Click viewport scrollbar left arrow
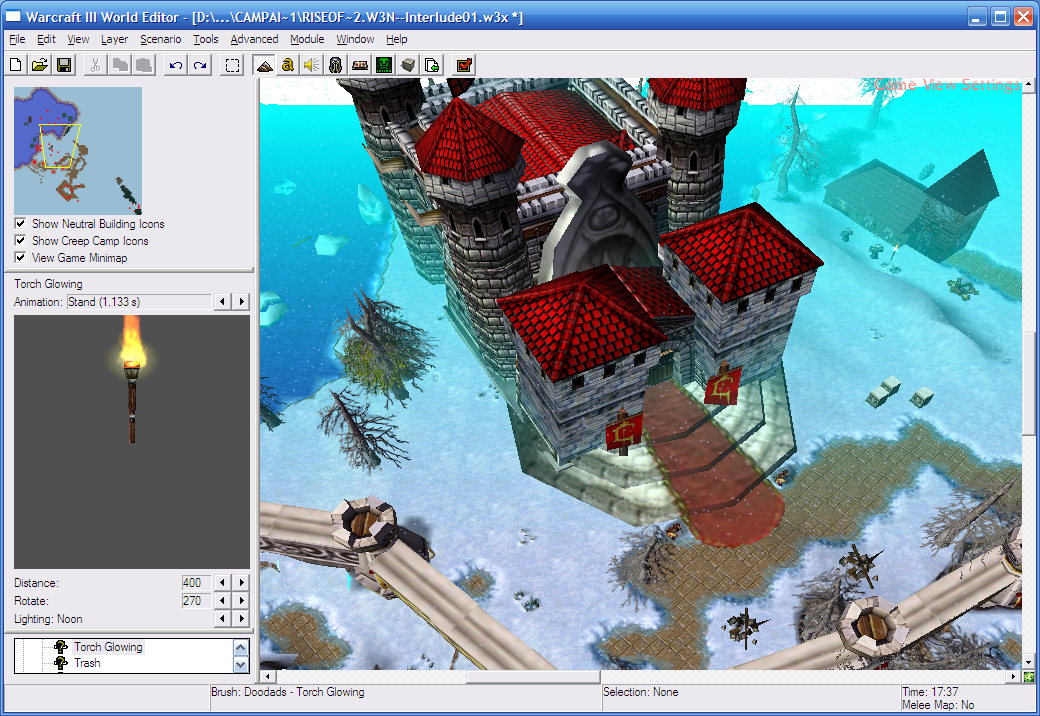The height and width of the screenshot is (716, 1040). tap(267, 677)
